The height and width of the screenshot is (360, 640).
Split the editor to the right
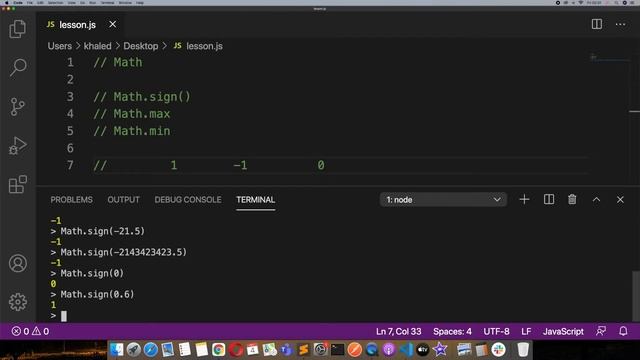597,24
